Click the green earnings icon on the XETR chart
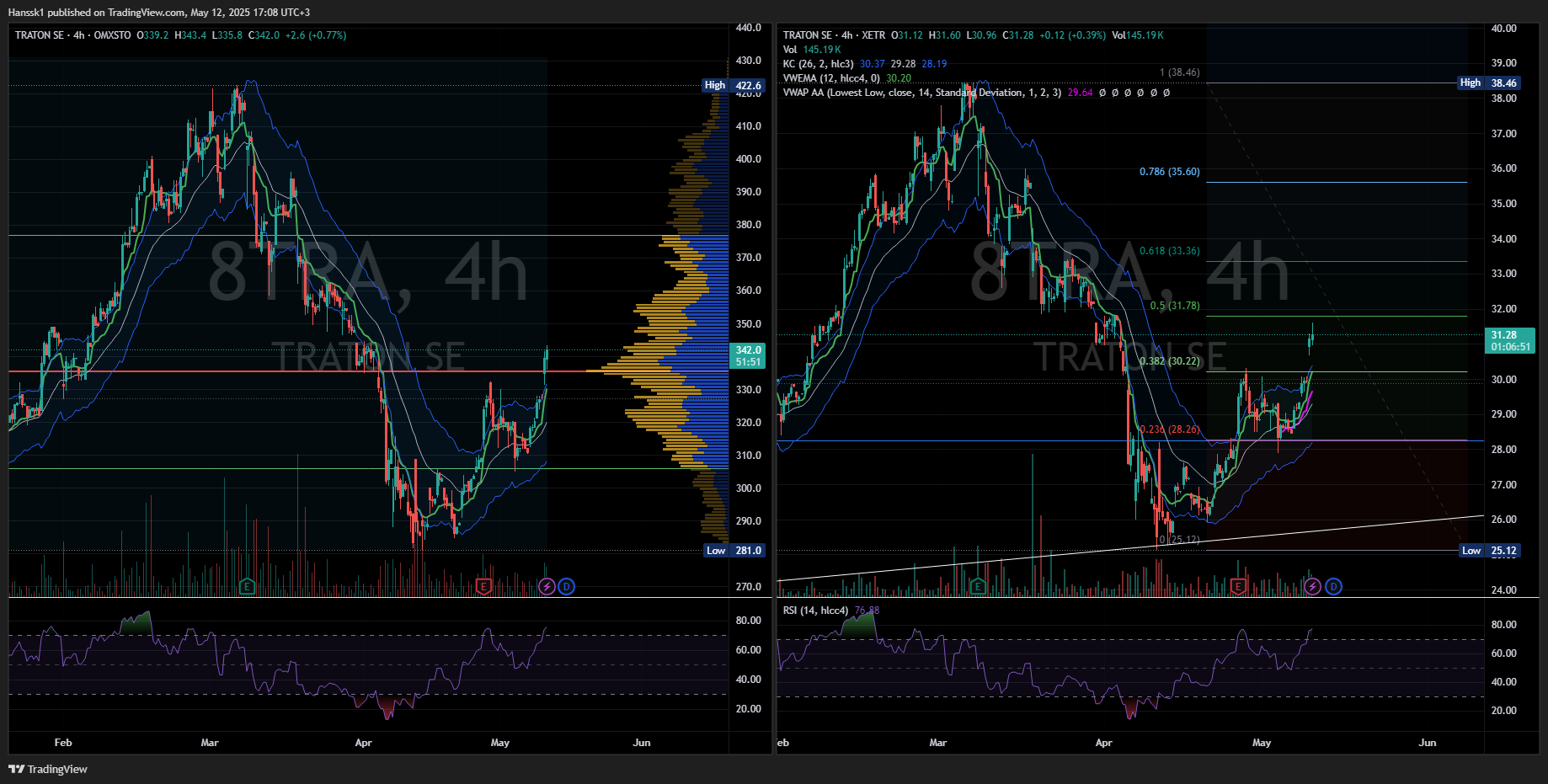 tap(978, 586)
